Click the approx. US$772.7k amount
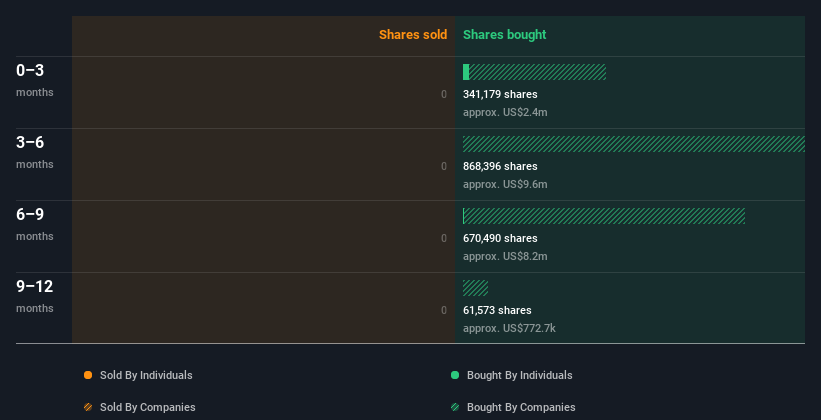821x420 pixels. point(509,328)
